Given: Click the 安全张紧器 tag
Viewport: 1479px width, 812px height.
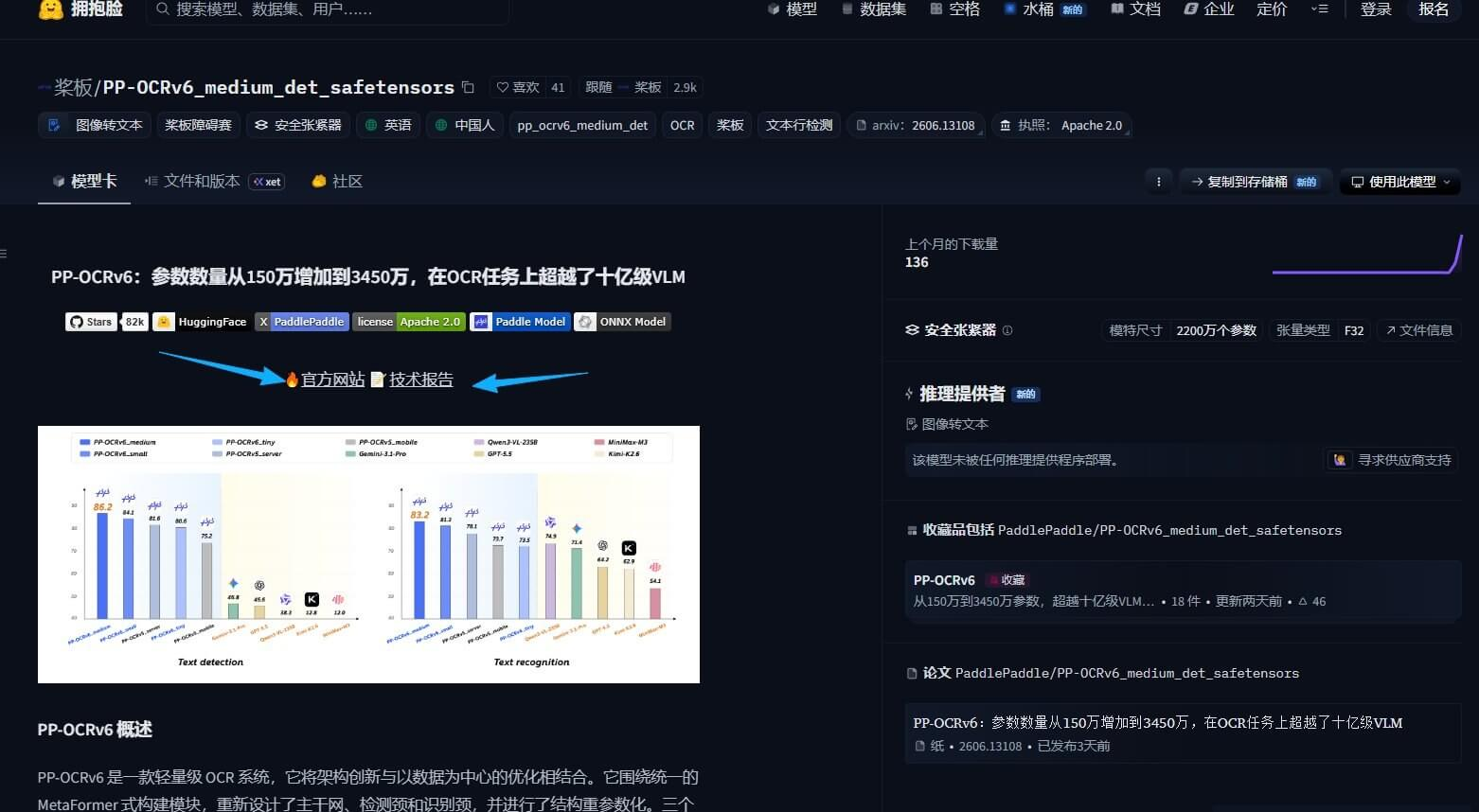Looking at the screenshot, I should 298,125.
